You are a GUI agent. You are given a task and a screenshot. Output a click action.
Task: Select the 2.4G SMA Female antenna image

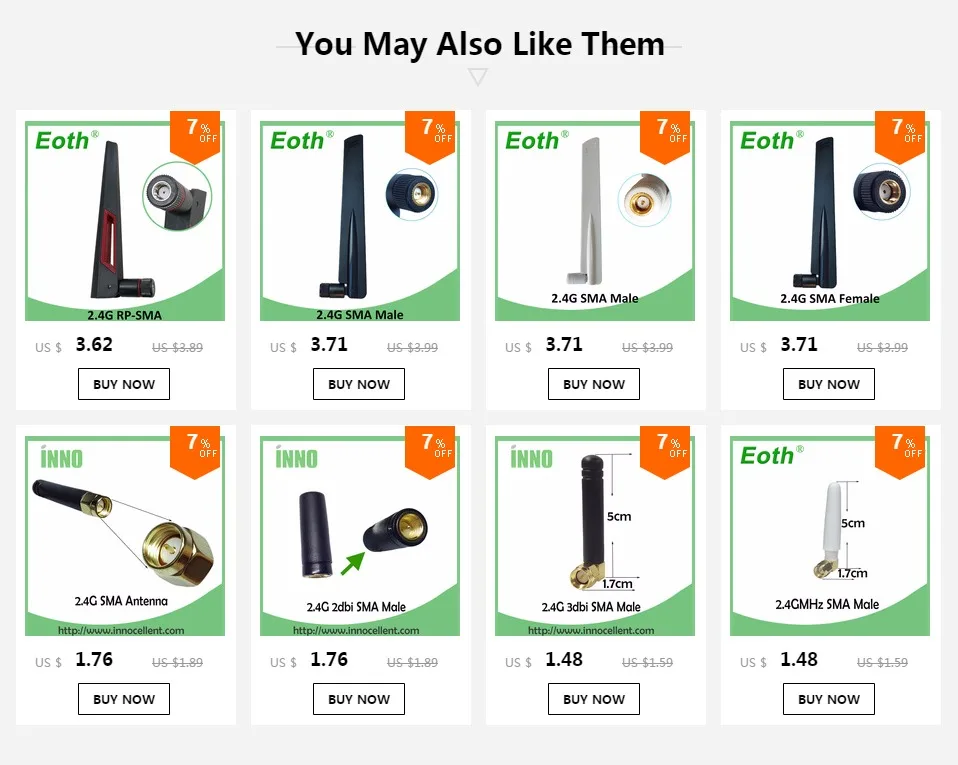pyautogui.click(x=830, y=221)
